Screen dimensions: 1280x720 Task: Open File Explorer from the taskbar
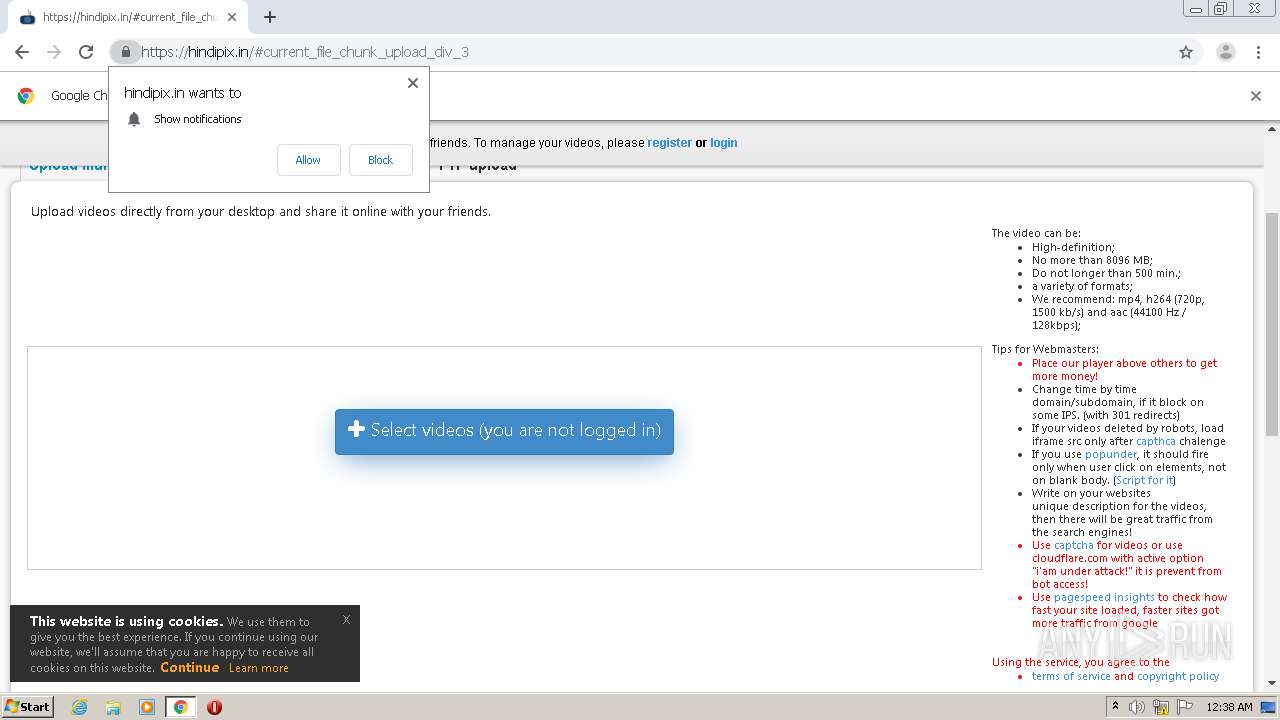[x=113, y=707]
